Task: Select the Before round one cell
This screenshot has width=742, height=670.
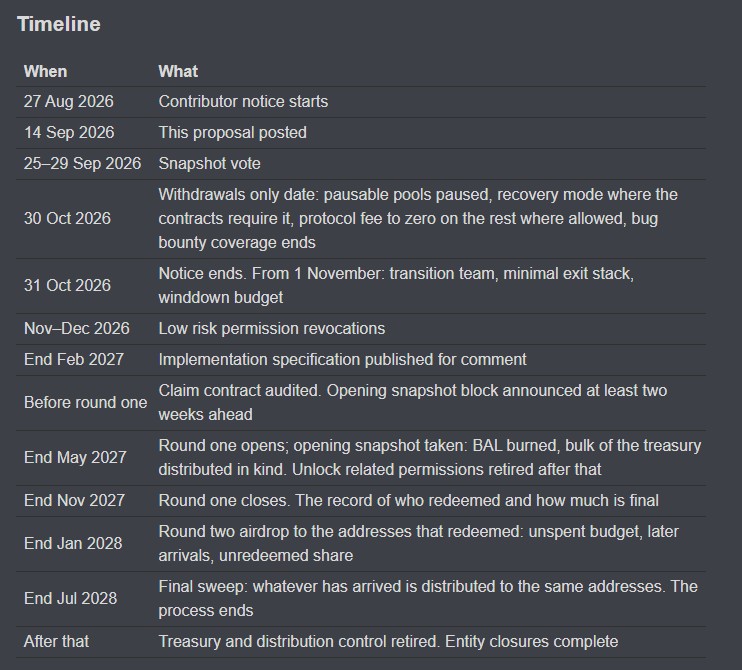Action: [x=85, y=403]
